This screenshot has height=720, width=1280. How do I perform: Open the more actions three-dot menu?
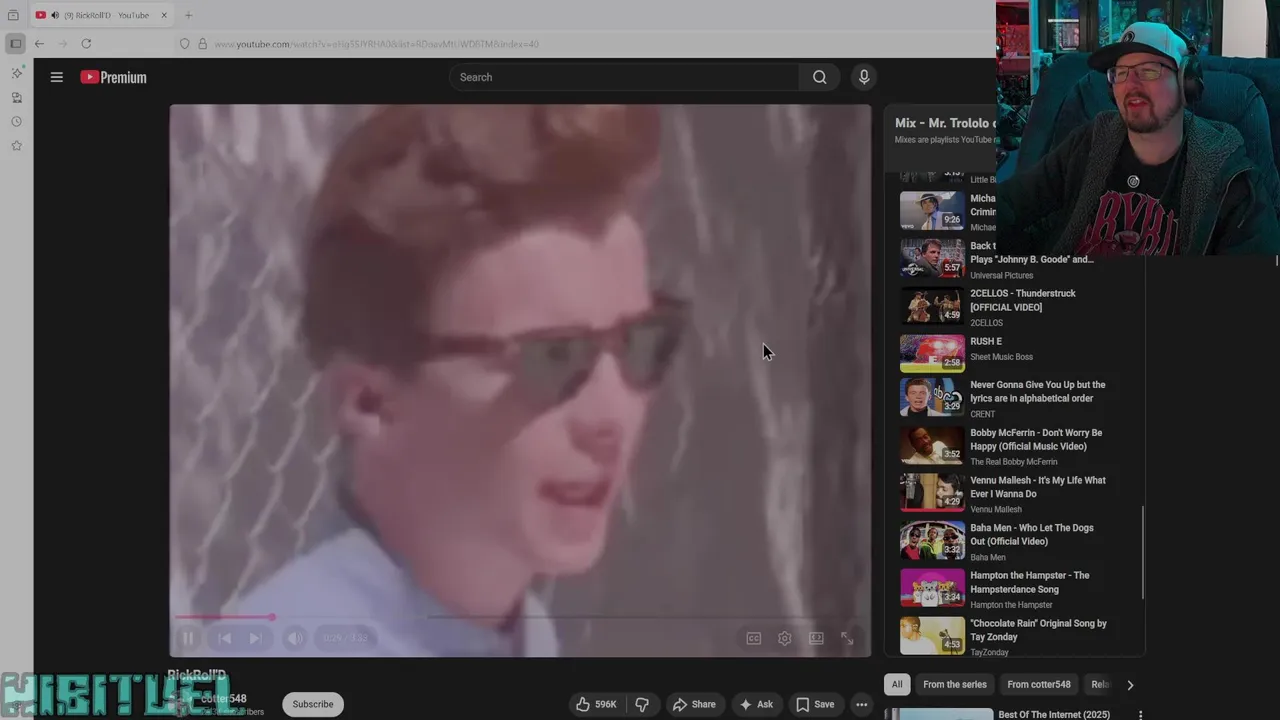click(x=861, y=704)
